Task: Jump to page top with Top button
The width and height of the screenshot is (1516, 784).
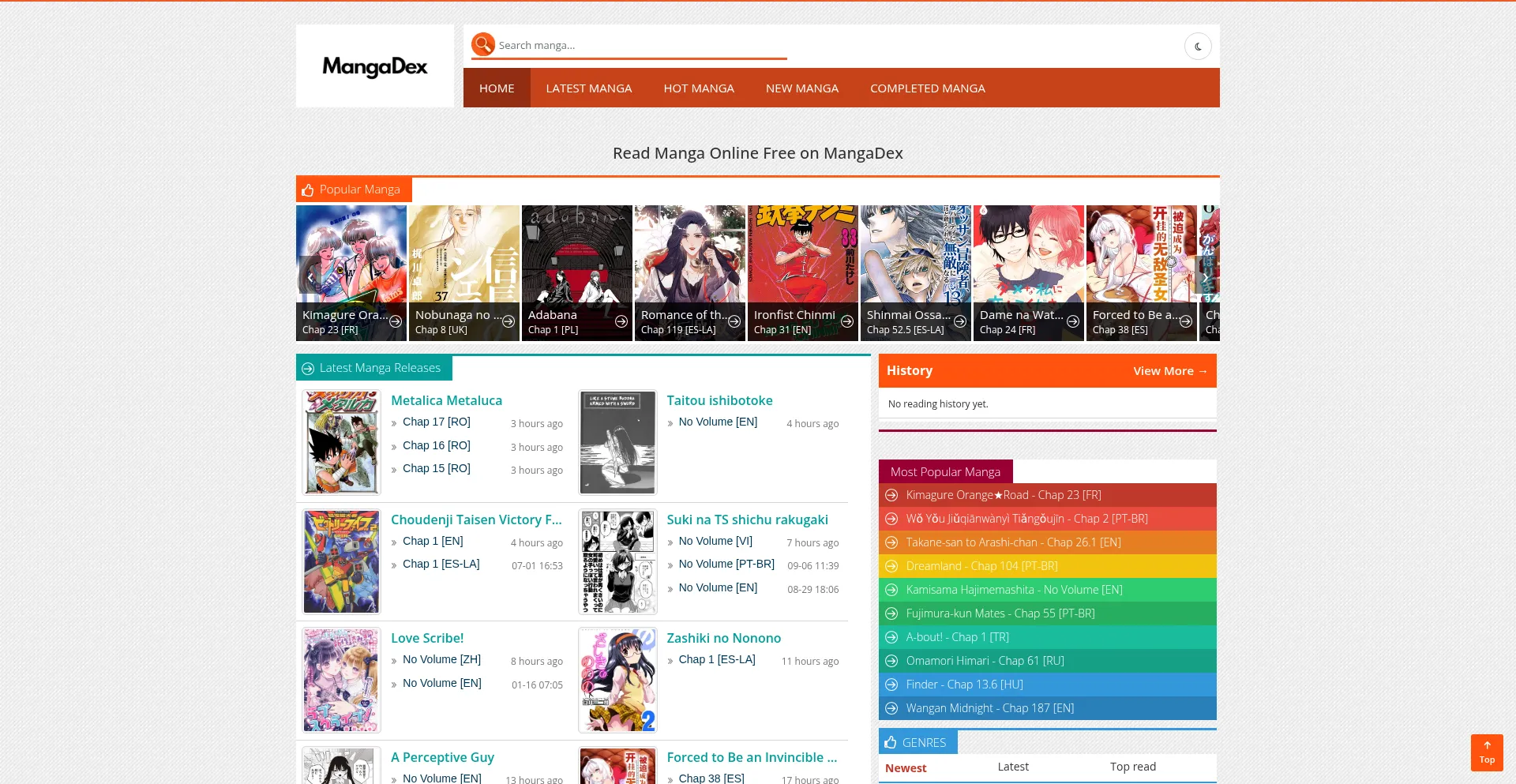Action: pyautogui.click(x=1487, y=752)
